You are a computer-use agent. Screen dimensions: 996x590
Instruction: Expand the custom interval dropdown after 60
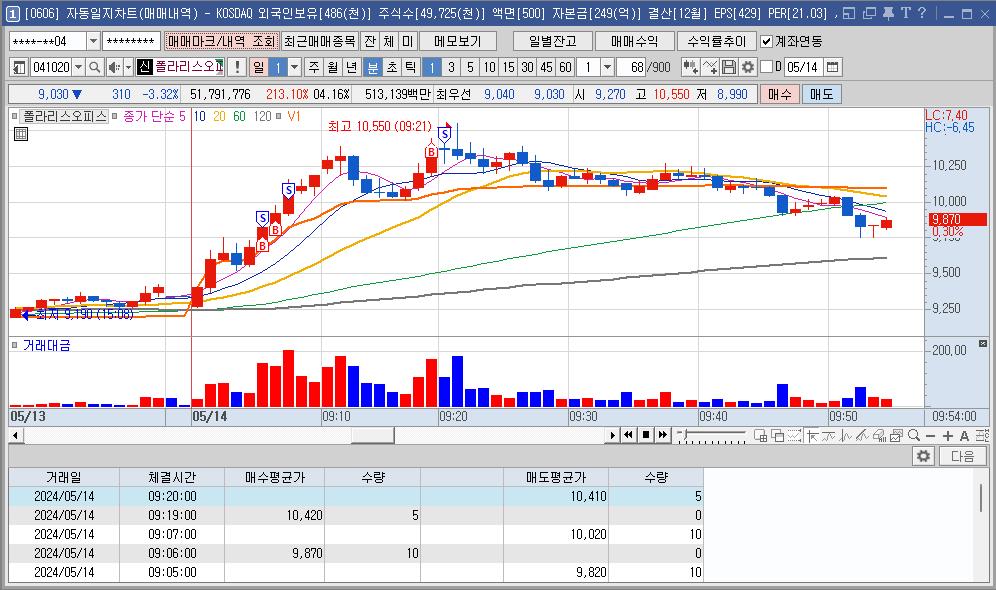click(607, 67)
